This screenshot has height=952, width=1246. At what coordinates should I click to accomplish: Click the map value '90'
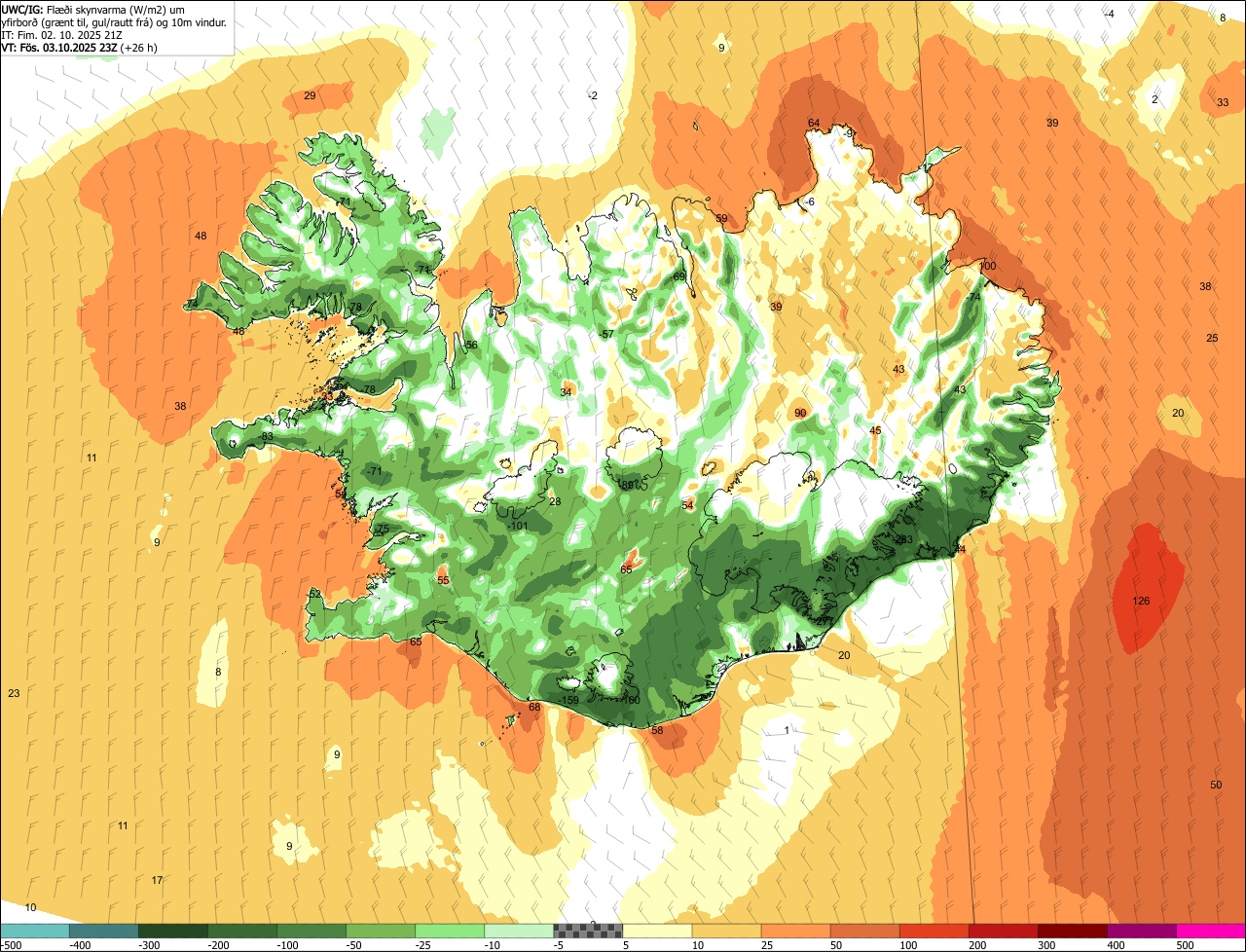point(800,413)
